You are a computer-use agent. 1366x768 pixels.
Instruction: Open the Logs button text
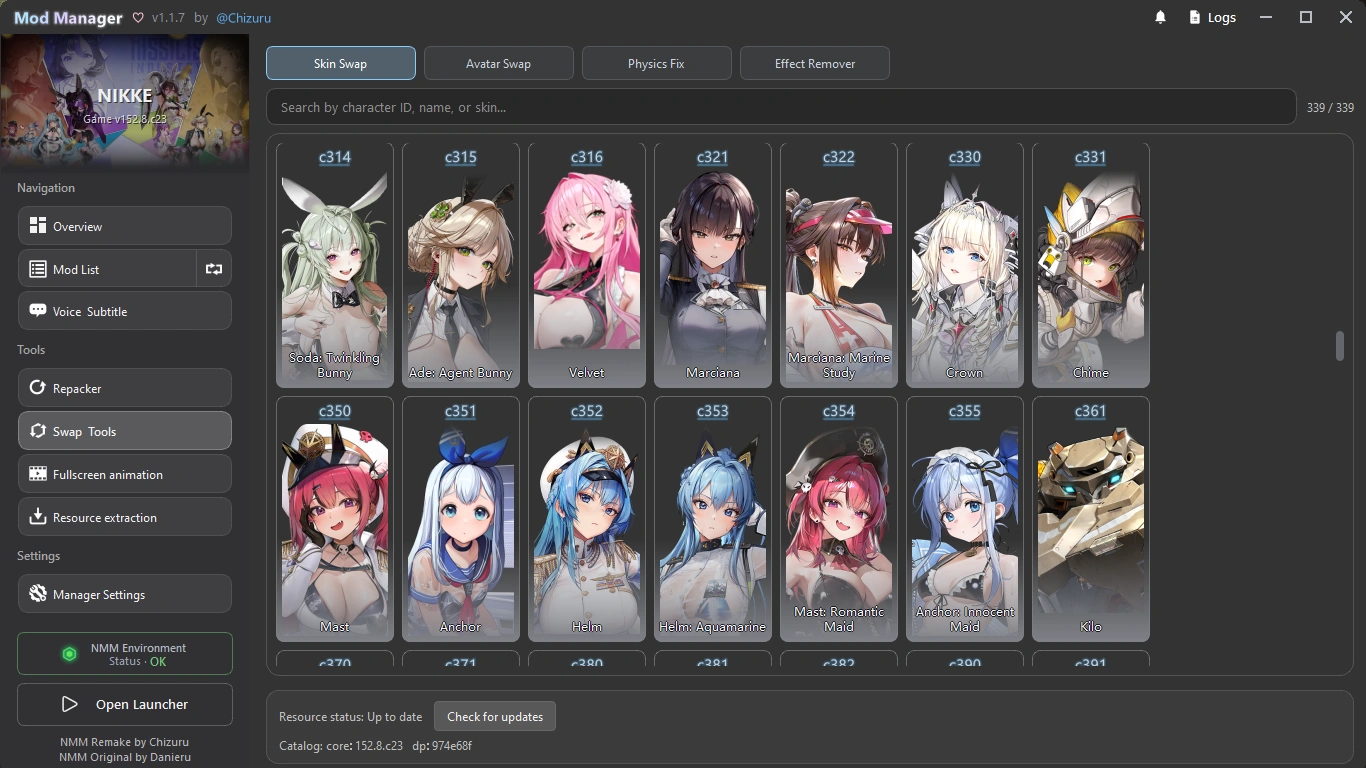[x=1222, y=17]
